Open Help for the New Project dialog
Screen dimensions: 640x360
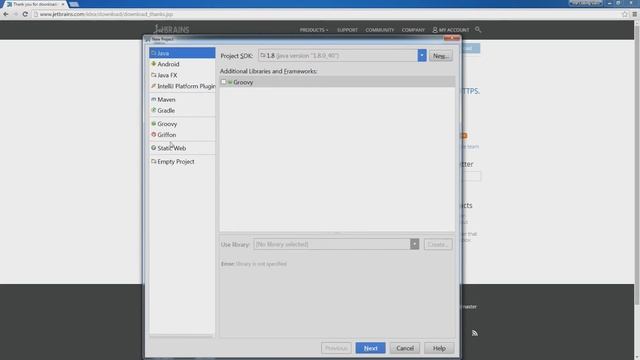point(439,348)
